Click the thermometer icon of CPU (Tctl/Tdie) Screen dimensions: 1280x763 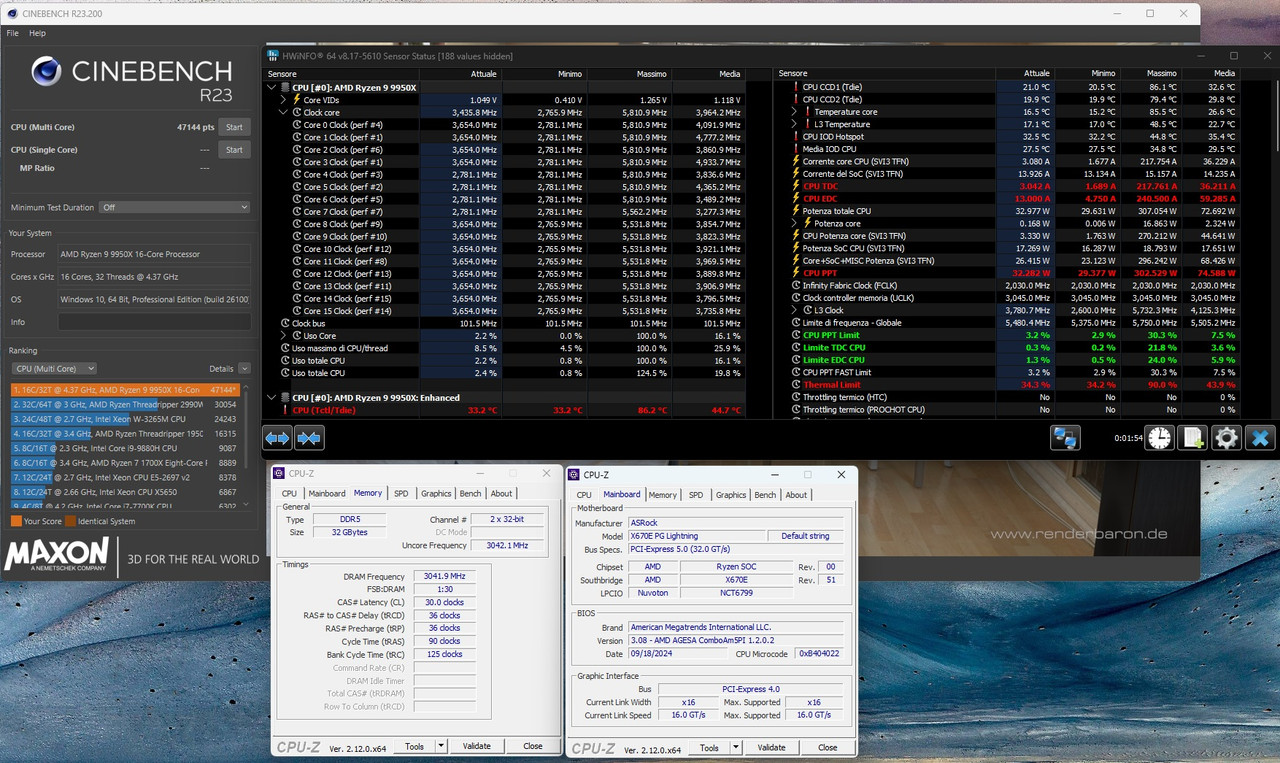[x=285, y=410]
